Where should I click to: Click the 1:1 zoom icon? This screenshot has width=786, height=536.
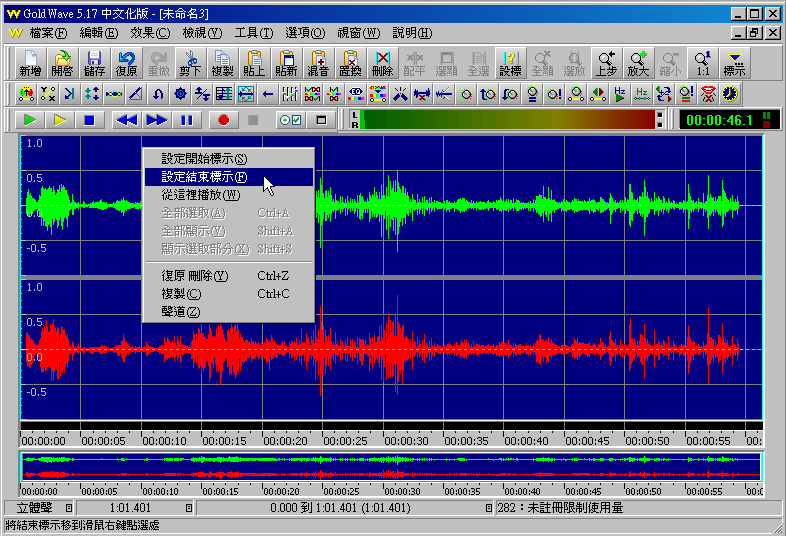click(702, 63)
